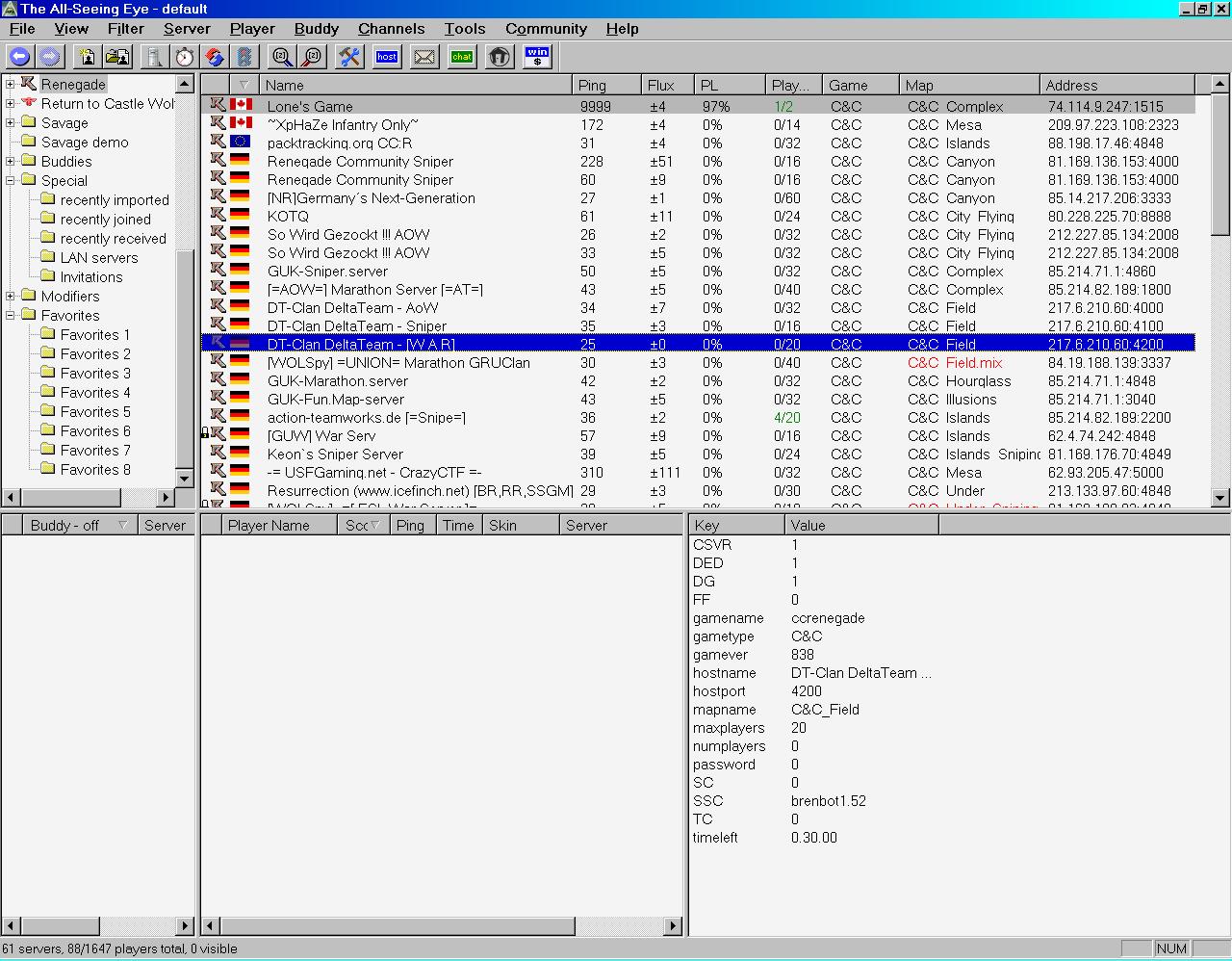Open settings with the hammer and wrench icon

tap(348, 57)
